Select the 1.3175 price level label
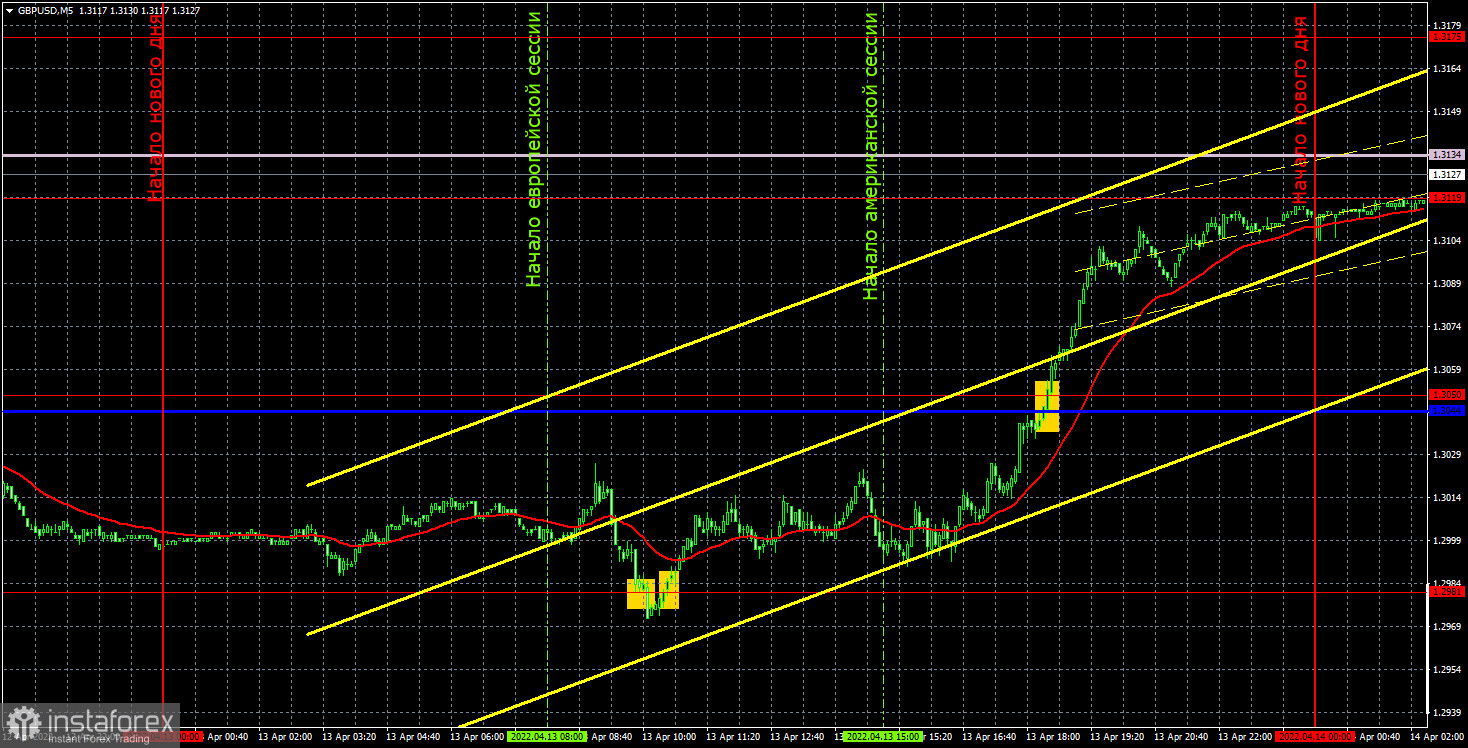Image resolution: width=1468 pixels, height=748 pixels. click(1447, 37)
